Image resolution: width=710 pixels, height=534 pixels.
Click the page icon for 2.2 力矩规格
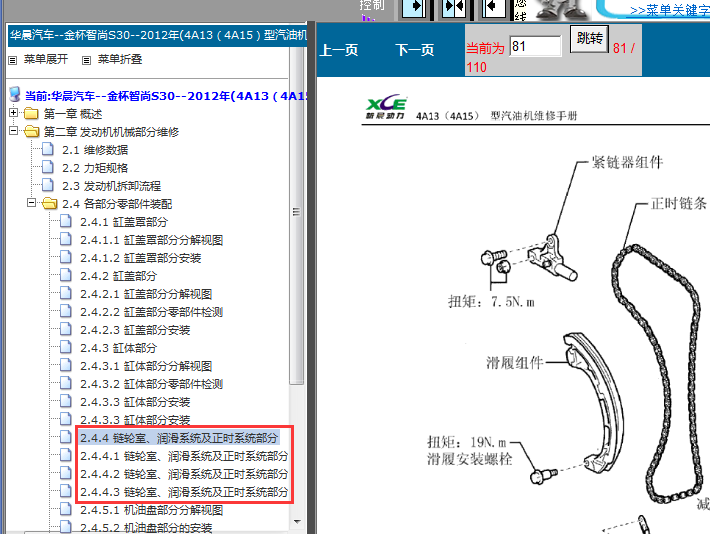coord(48,167)
